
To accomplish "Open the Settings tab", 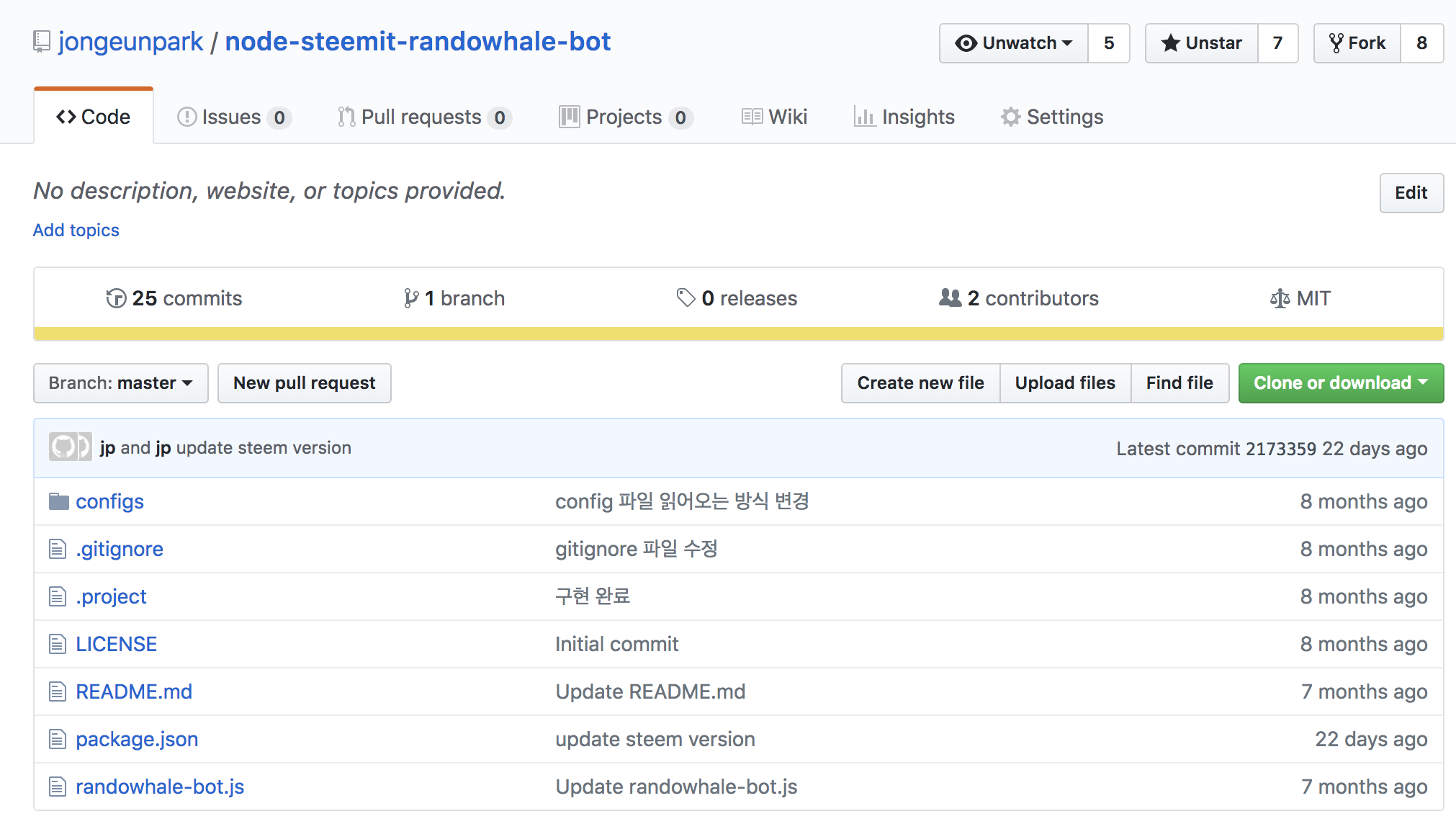I will 1052,117.
